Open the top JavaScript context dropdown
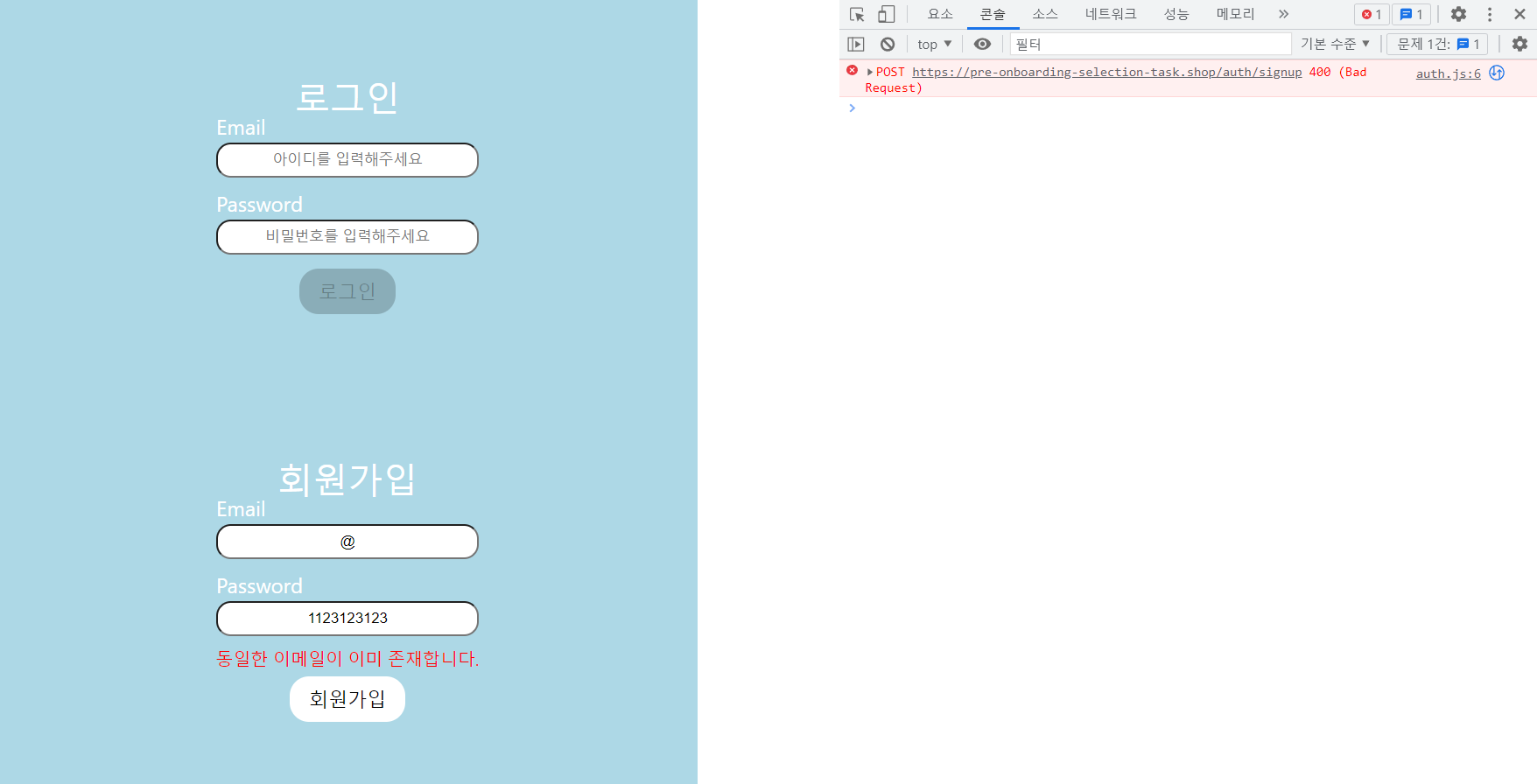 934,44
